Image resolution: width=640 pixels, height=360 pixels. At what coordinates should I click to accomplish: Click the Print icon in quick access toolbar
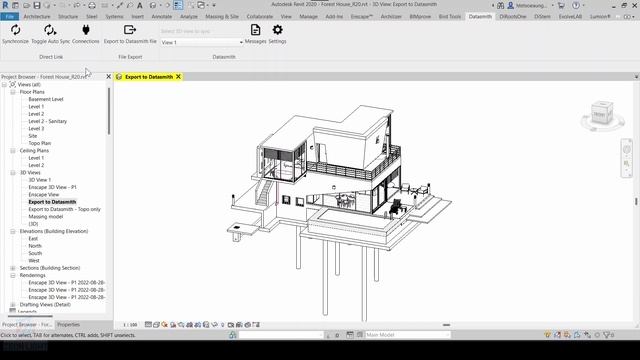(x=92, y=6)
